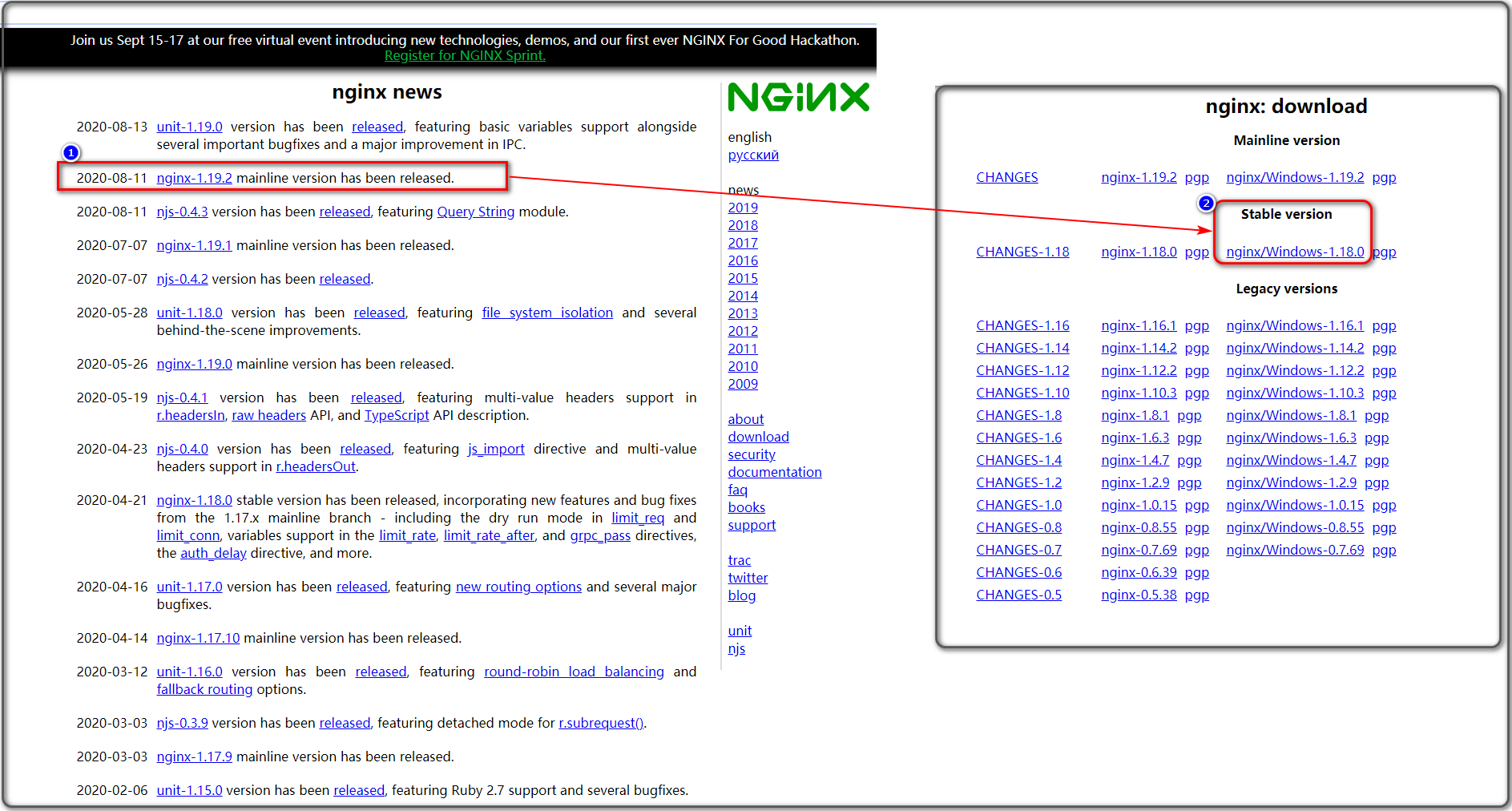Follow limit_rate_after directive link
This screenshot has width=1512, height=811.
point(489,535)
